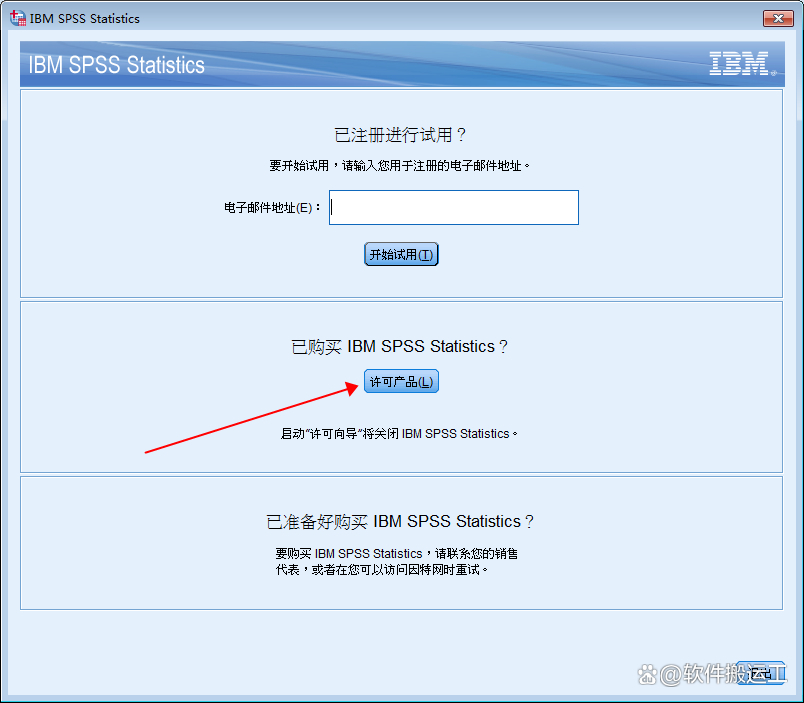Click the IBM logo in the banner
804x703 pixels.
tap(742, 64)
